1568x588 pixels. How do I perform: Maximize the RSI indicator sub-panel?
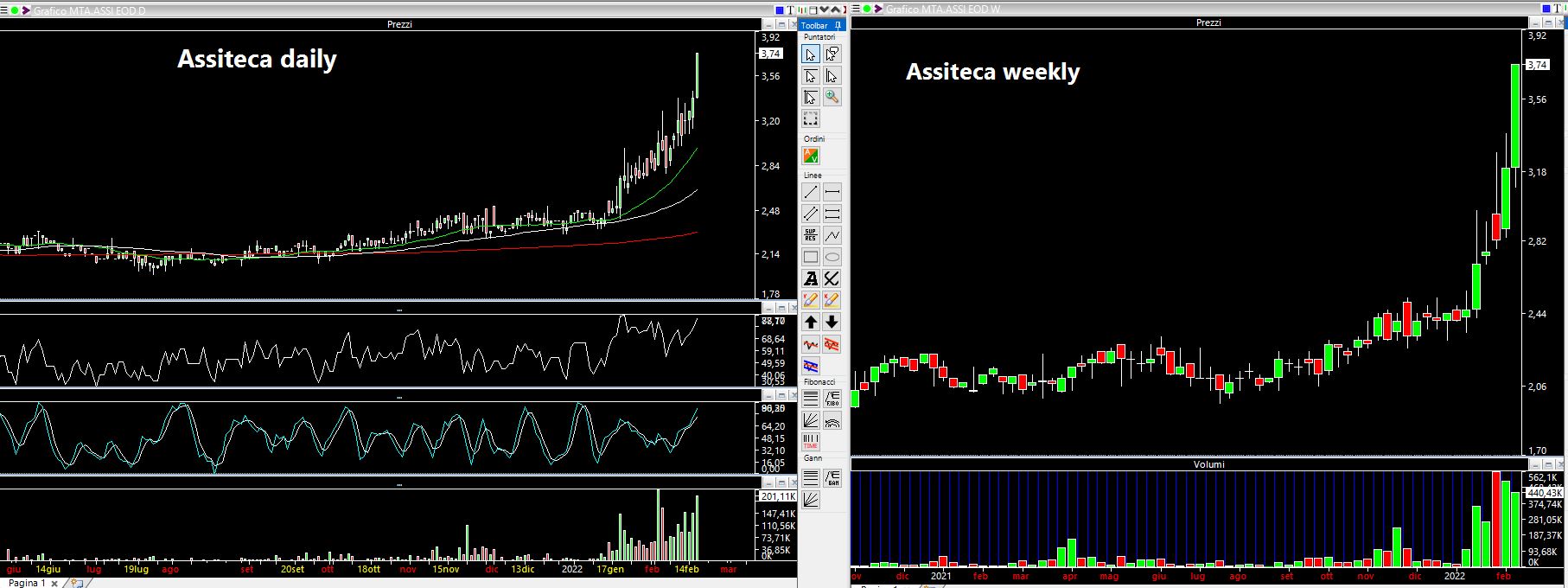point(781,308)
